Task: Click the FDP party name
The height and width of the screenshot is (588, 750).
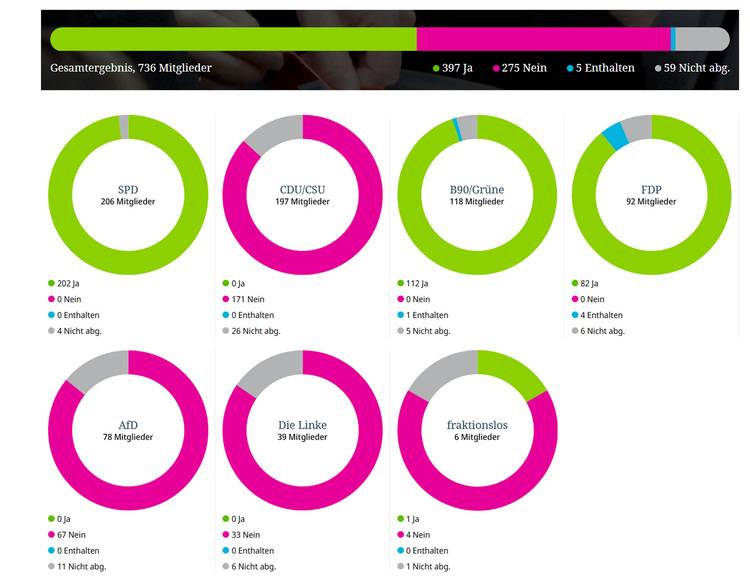Action: click(x=651, y=188)
